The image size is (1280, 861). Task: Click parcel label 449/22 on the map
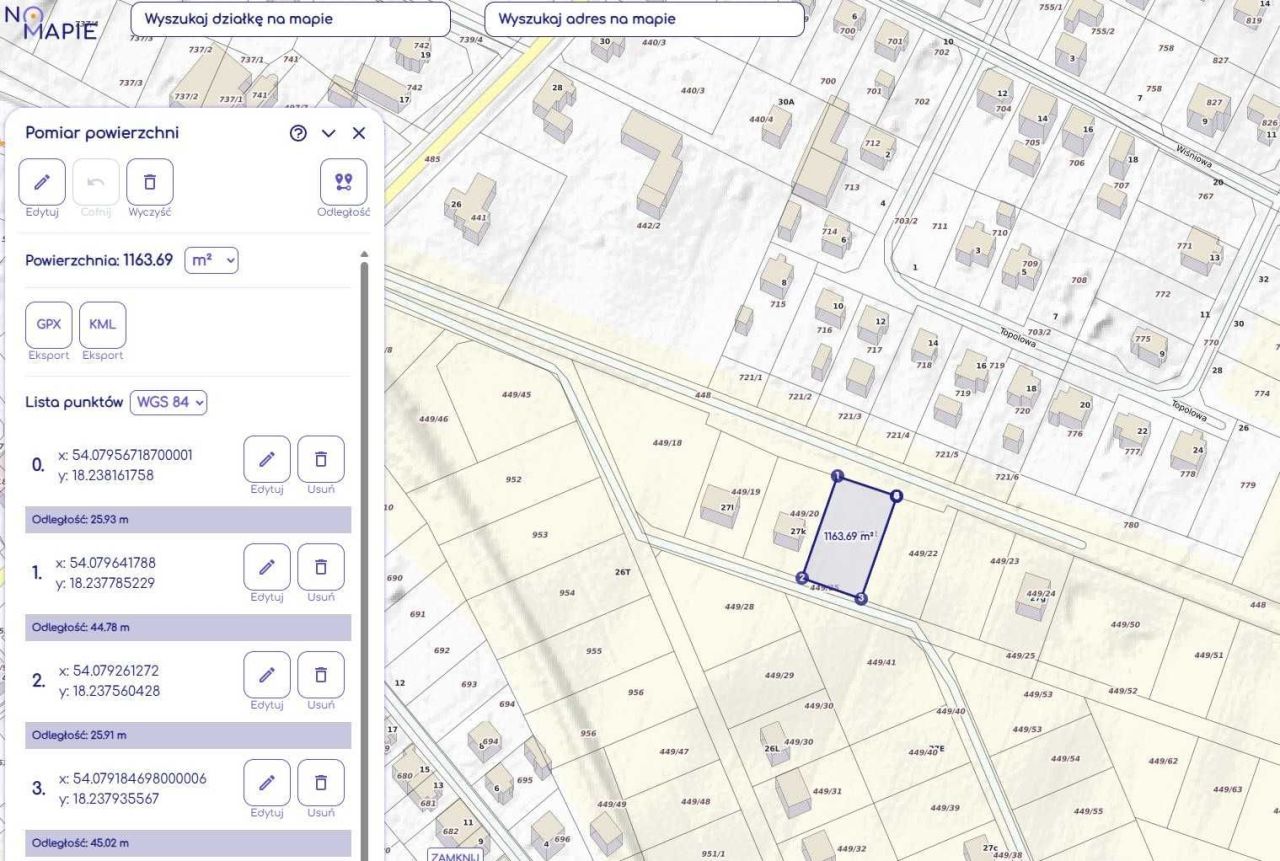pyautogui.click(x=923, y=553)
